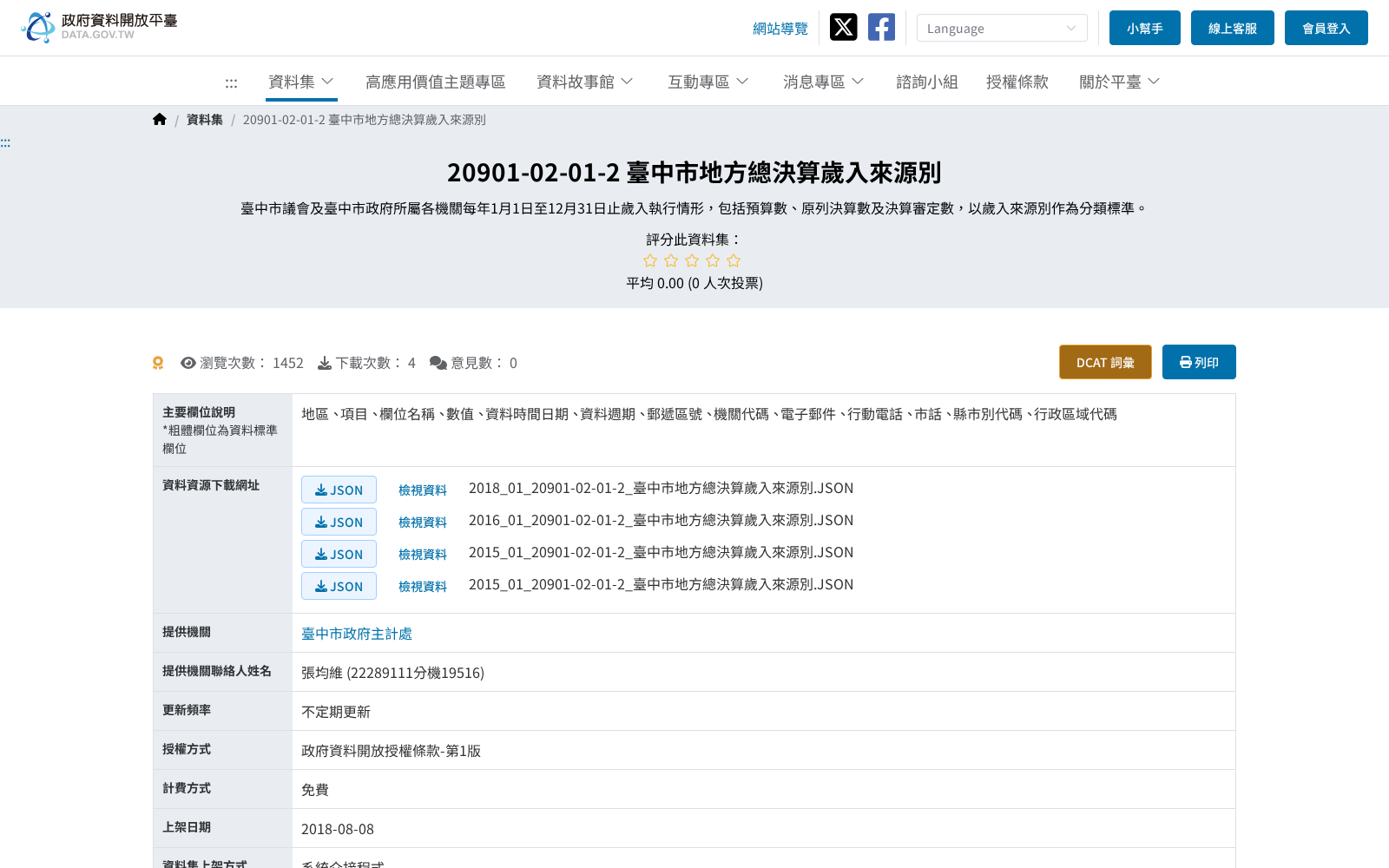
Task: Open 高應用價值主題專區 menu item
Action: [x=435, y=82]
